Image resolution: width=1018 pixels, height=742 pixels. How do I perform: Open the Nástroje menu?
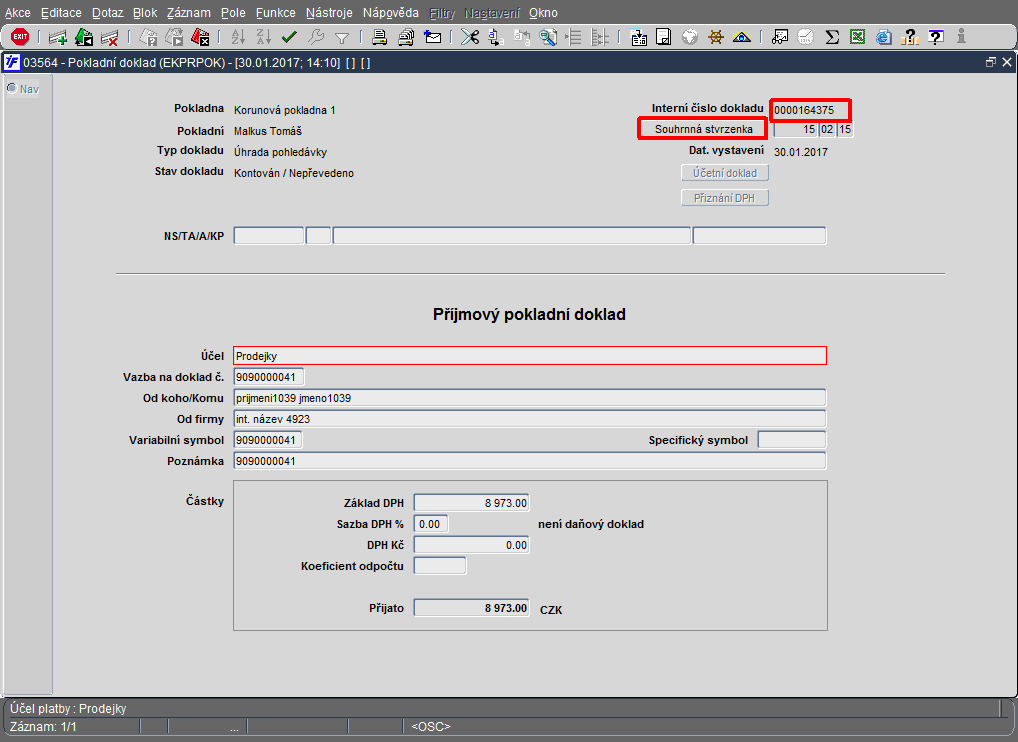329,13
